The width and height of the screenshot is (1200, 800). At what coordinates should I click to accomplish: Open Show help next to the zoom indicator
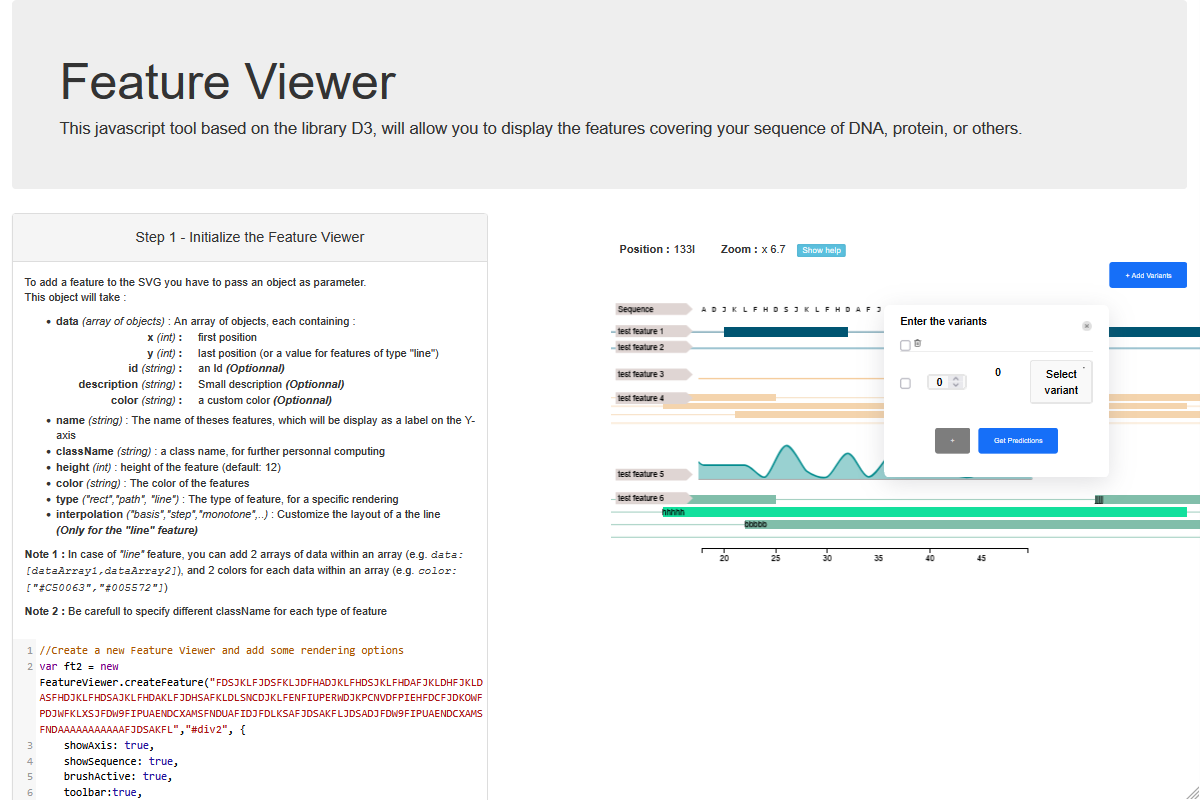[x=821, y=250]
